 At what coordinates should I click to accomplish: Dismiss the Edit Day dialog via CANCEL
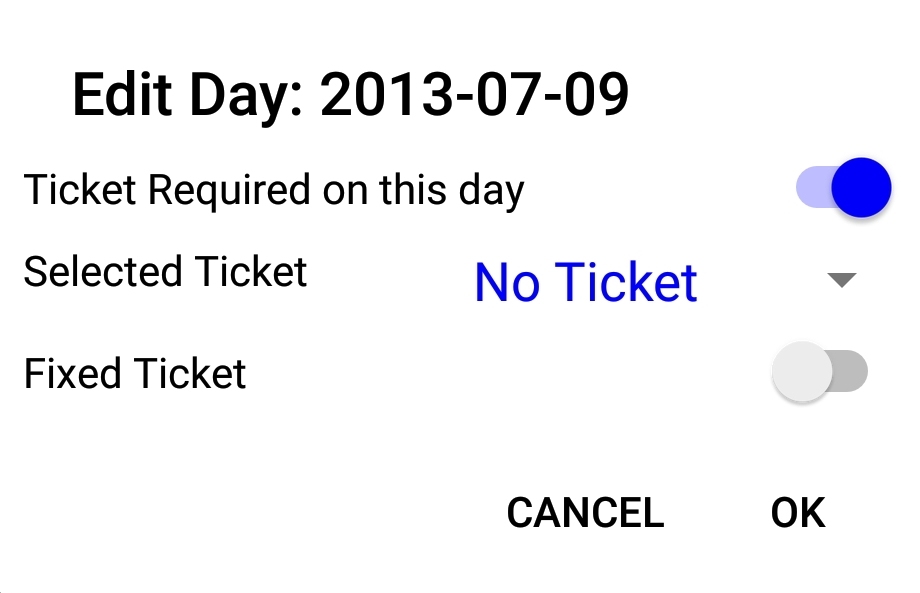(x=585, y=513)
